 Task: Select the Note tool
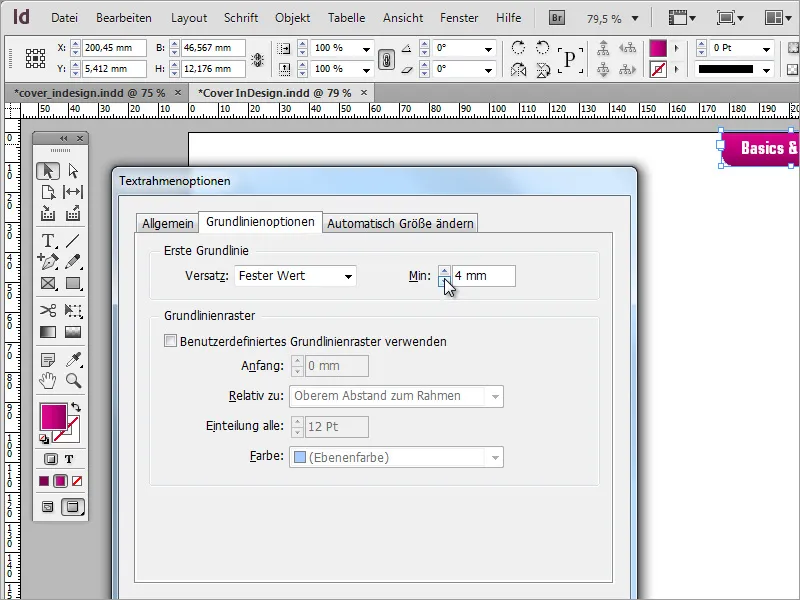[x=48, y=360]
